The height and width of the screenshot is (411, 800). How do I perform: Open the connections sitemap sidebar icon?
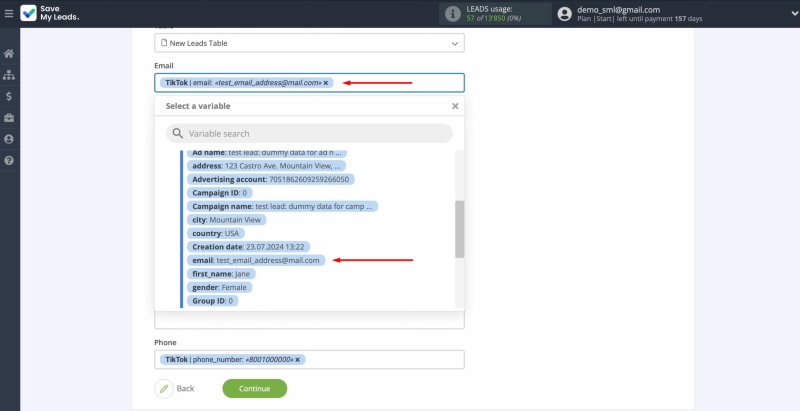(9, 75)
